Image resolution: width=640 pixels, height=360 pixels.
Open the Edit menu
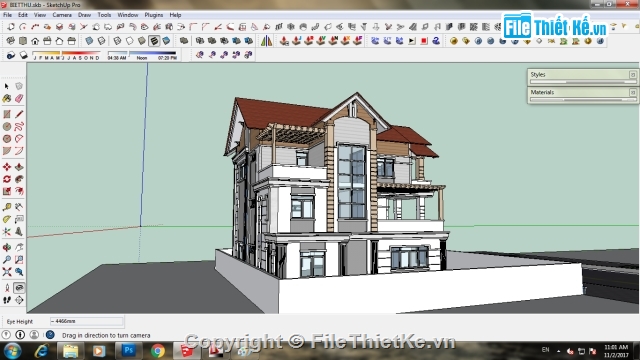click(22, 15)
